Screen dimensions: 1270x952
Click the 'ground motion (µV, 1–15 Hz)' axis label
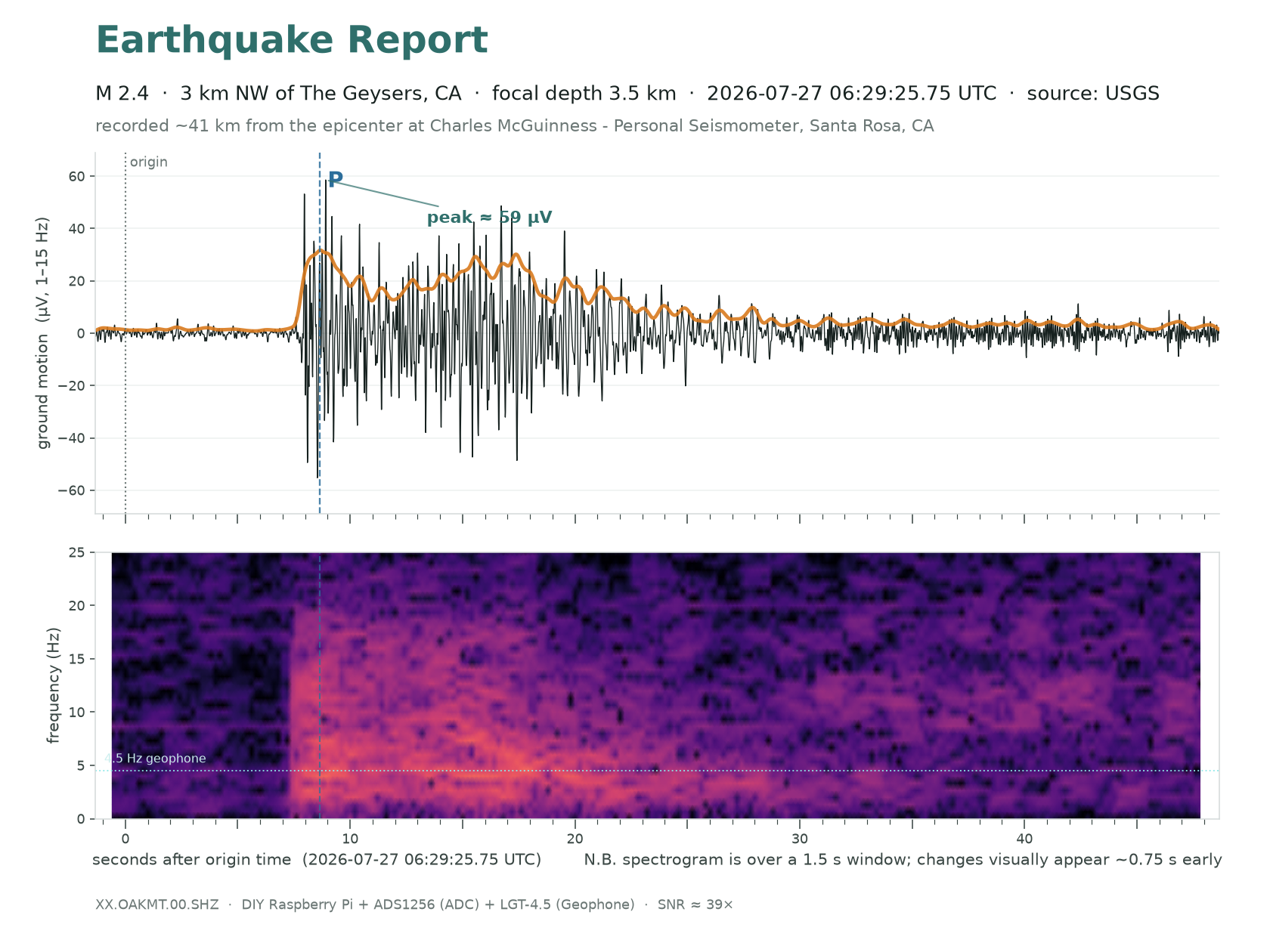(x=43, y=333)
